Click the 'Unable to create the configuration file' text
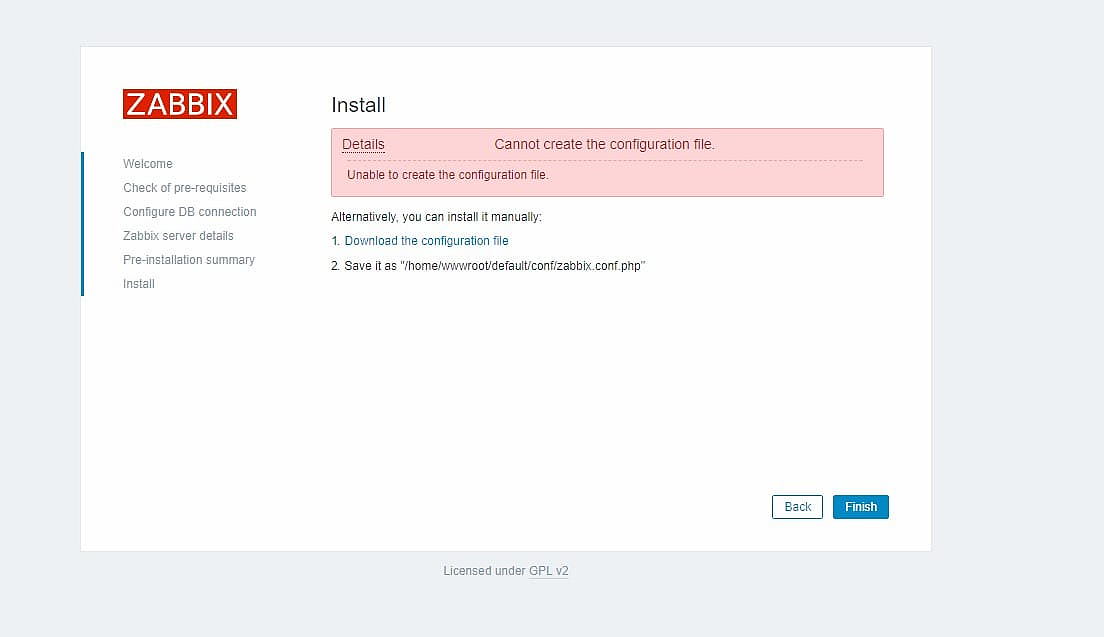 447,175
